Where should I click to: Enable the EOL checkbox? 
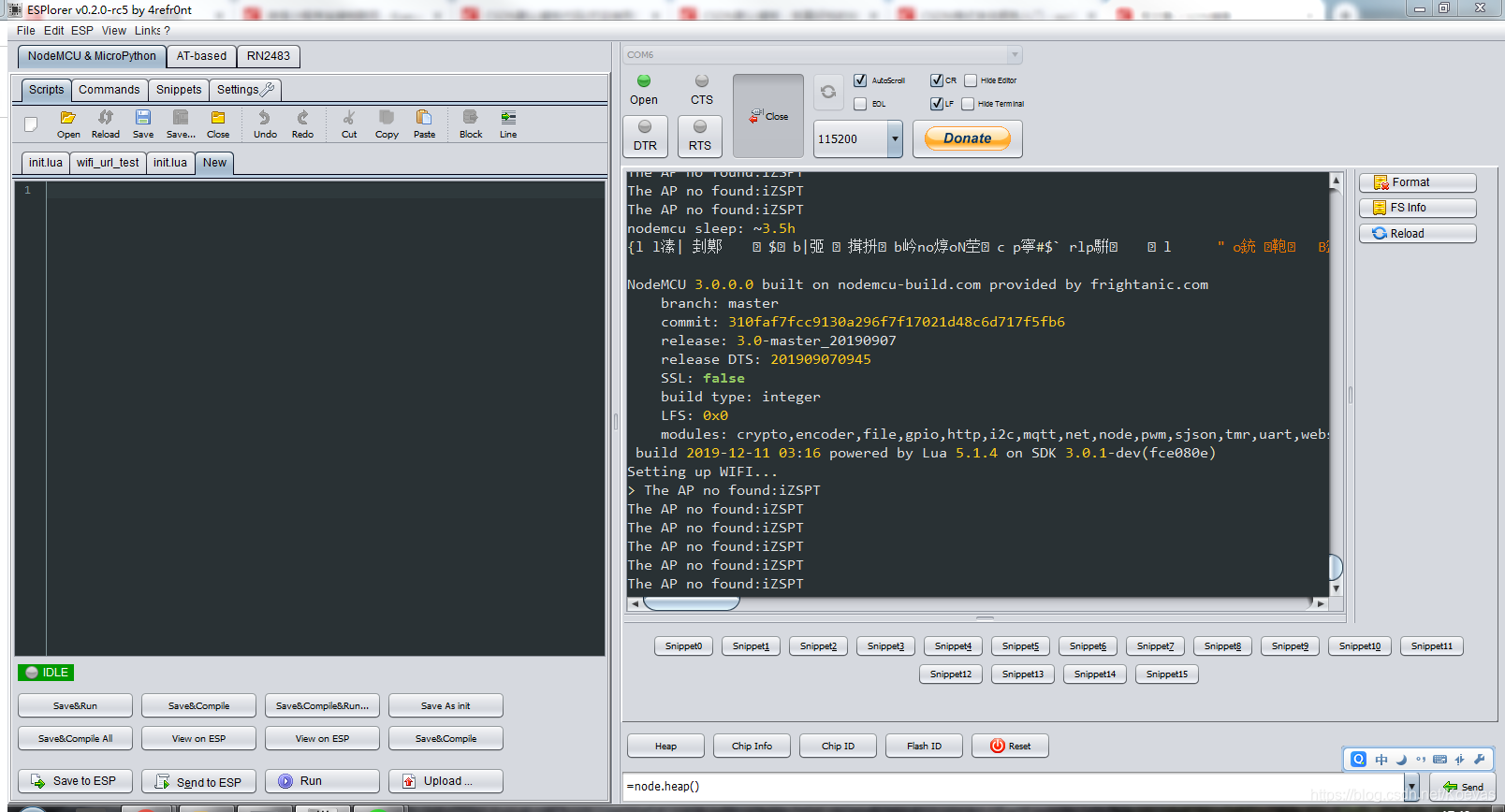coord(860,104)
